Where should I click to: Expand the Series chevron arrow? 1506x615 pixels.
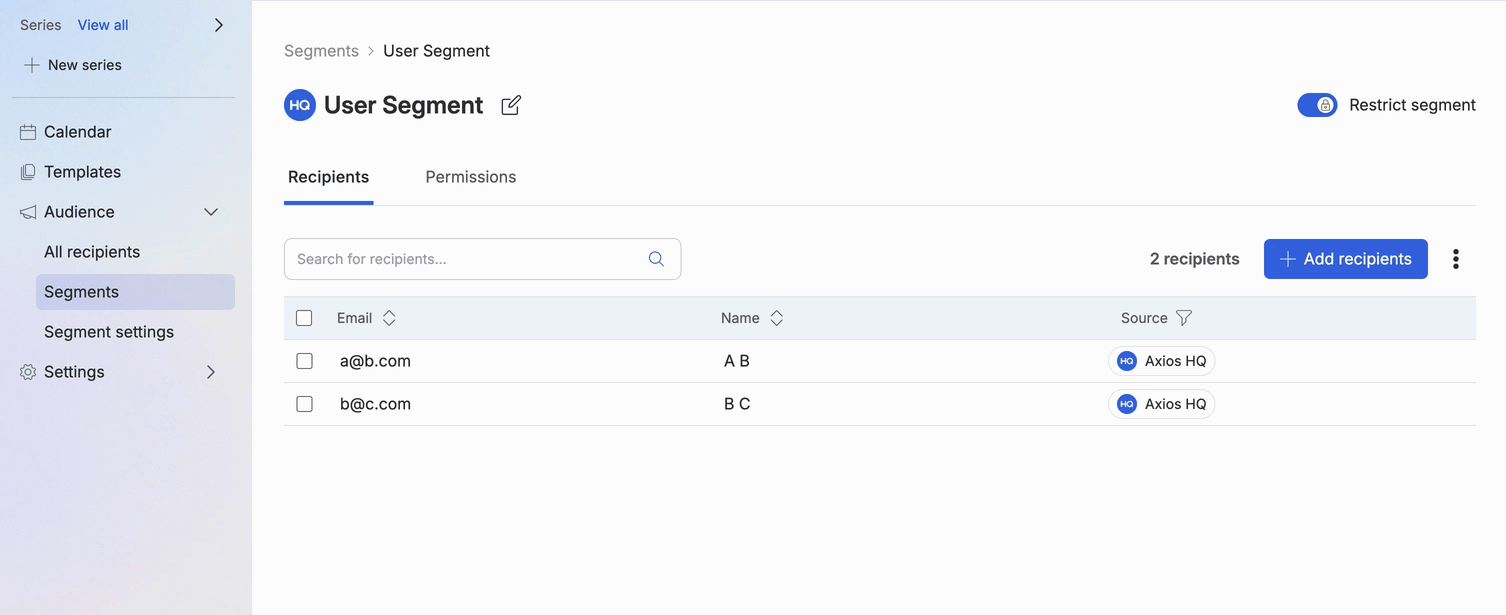pos(219,25)
